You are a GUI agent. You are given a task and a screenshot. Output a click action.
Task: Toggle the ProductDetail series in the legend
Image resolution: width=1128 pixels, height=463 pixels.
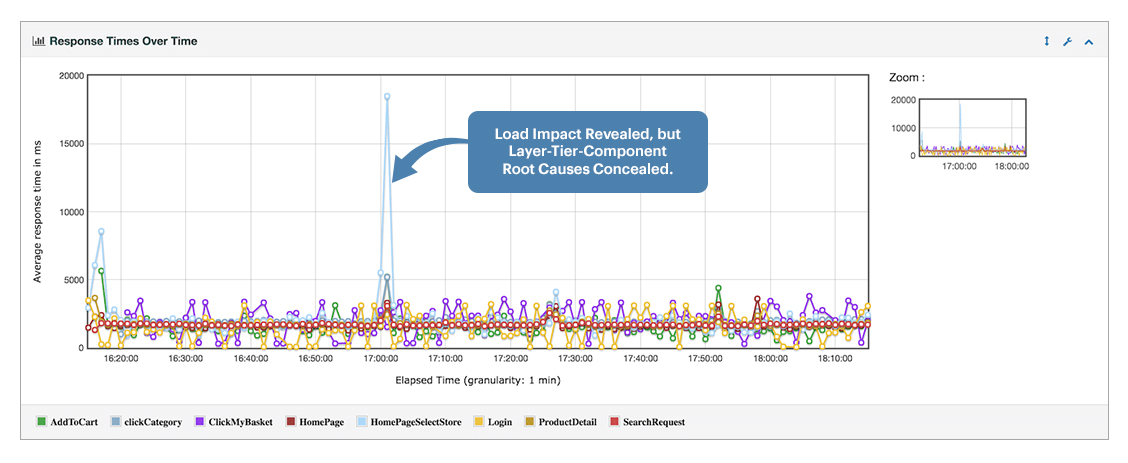tap(560, 422)
